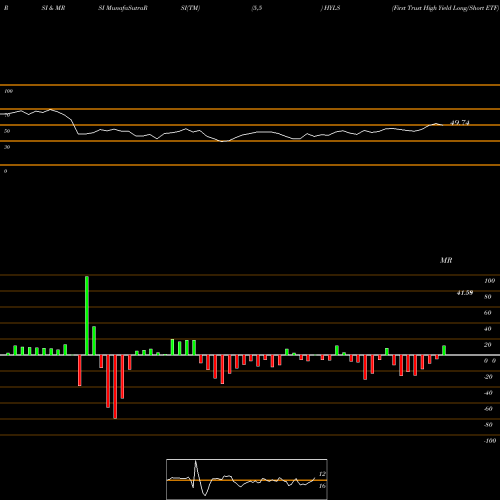
Task: Click the 'SI(TM)' header label
Action: [x=190, y=8]
